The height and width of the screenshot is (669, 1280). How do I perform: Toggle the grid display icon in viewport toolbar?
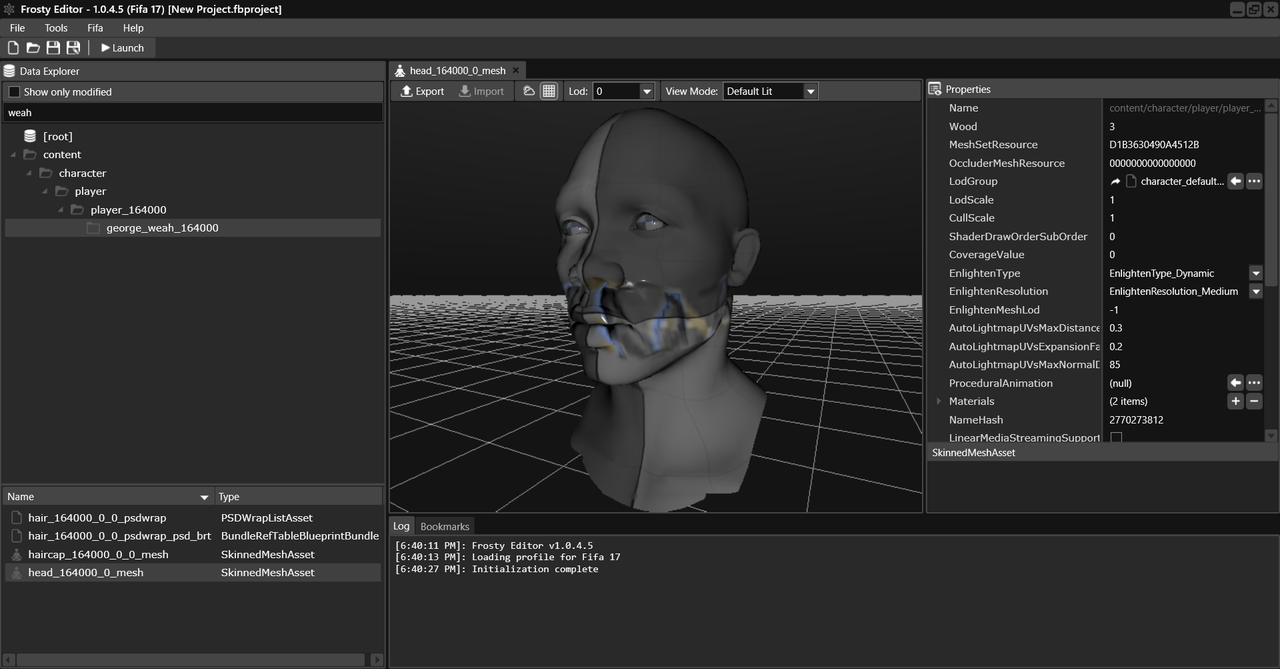[549, 91]
